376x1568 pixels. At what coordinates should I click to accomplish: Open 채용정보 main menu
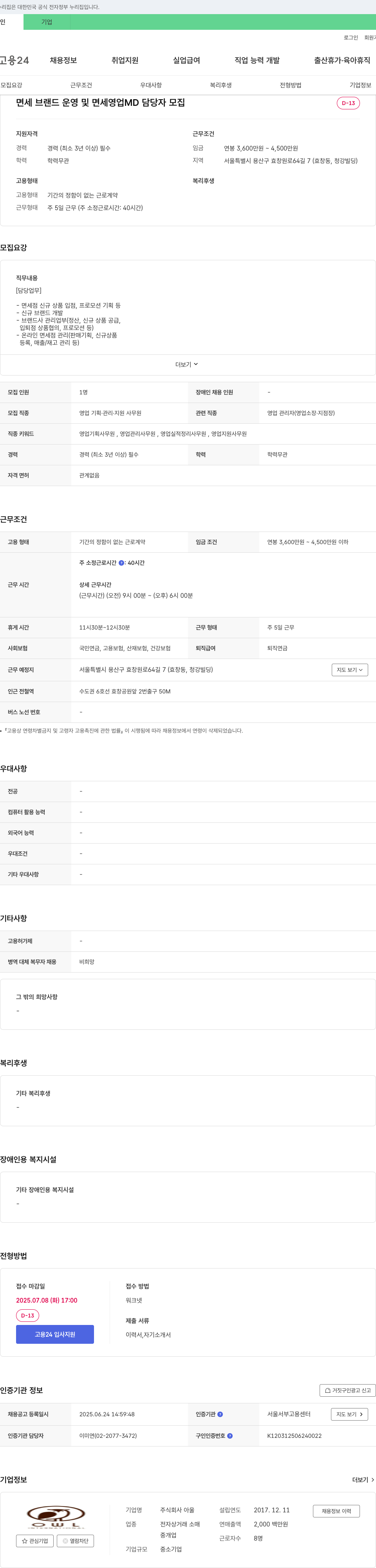tap(63, 60)
